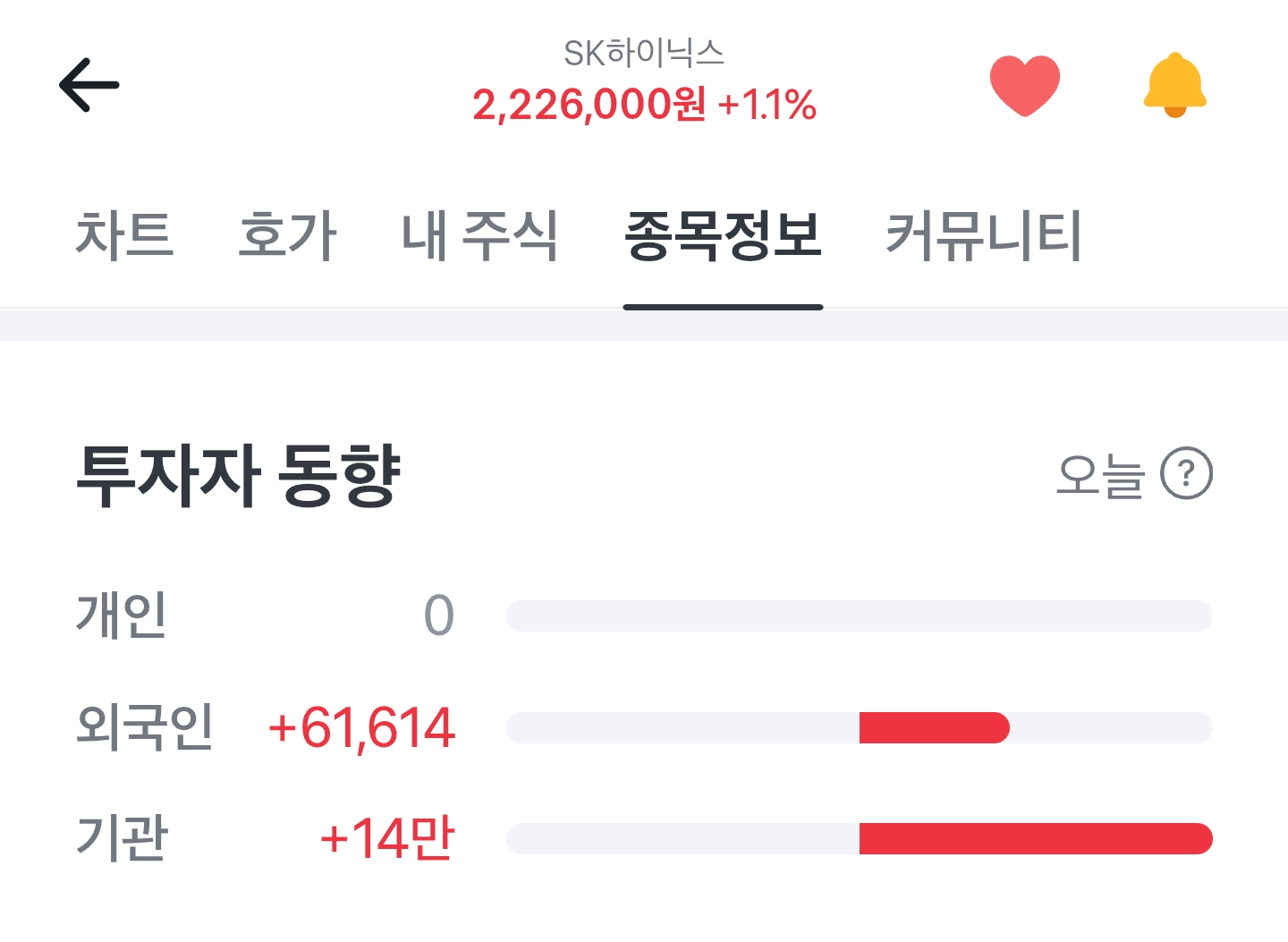1288x942 pixels.
Task: Click the +61,614 foreign net buy value
Action: pyautogui.click(x=362, y=727)
